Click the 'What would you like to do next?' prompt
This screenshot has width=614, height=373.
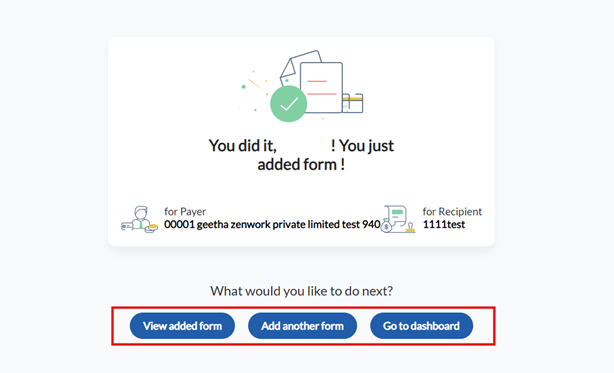pyautogui.click(x=302, y=291)
